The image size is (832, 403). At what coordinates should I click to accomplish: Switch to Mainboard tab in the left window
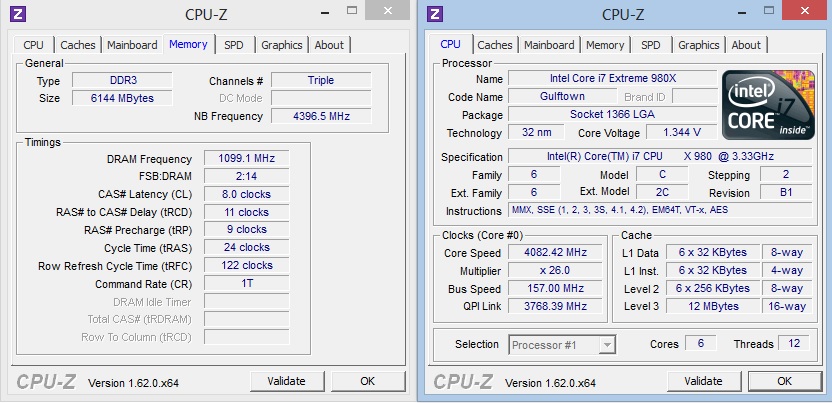(x=132, y=45)
